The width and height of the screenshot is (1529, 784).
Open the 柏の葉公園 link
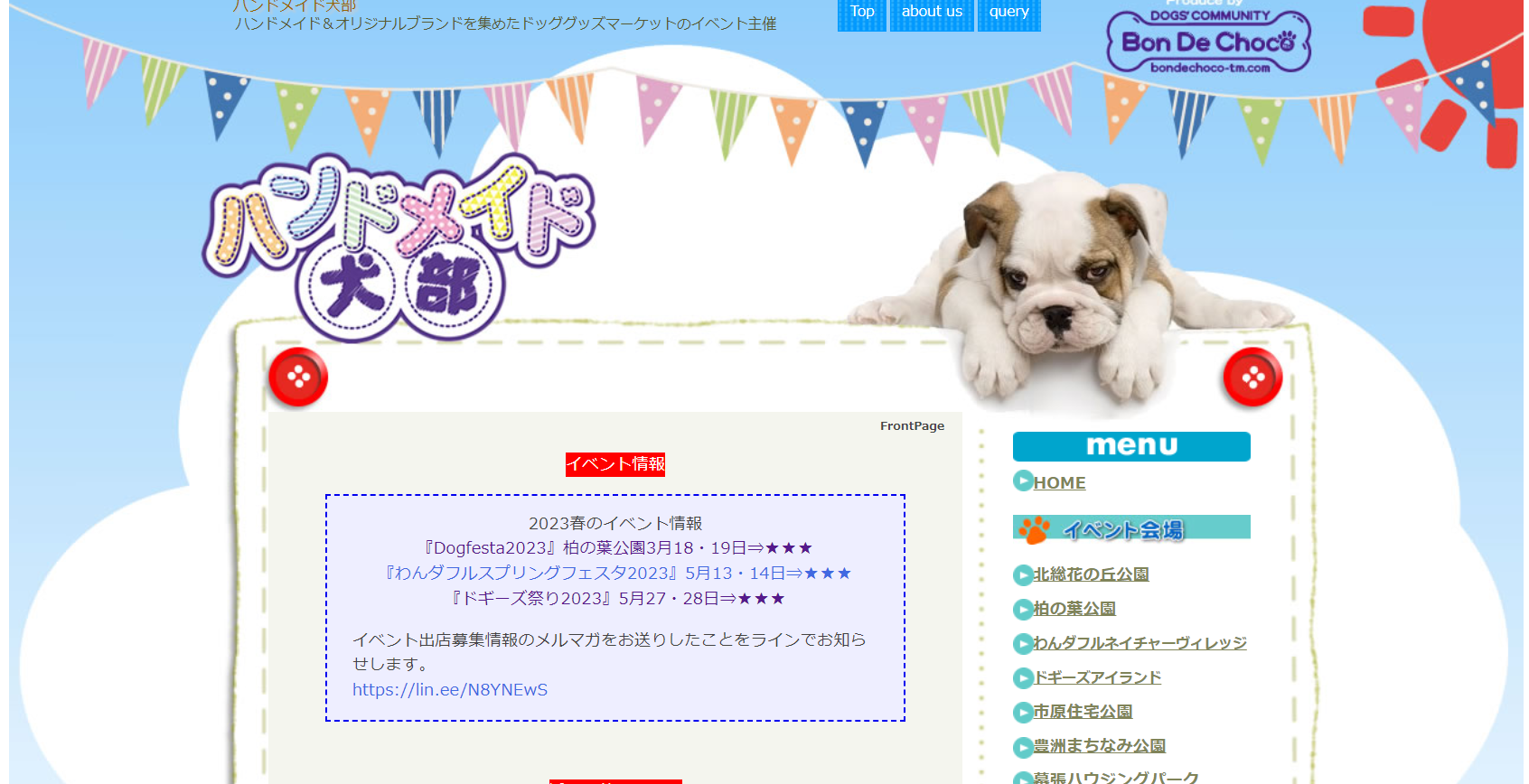(x=1074, y=609)
